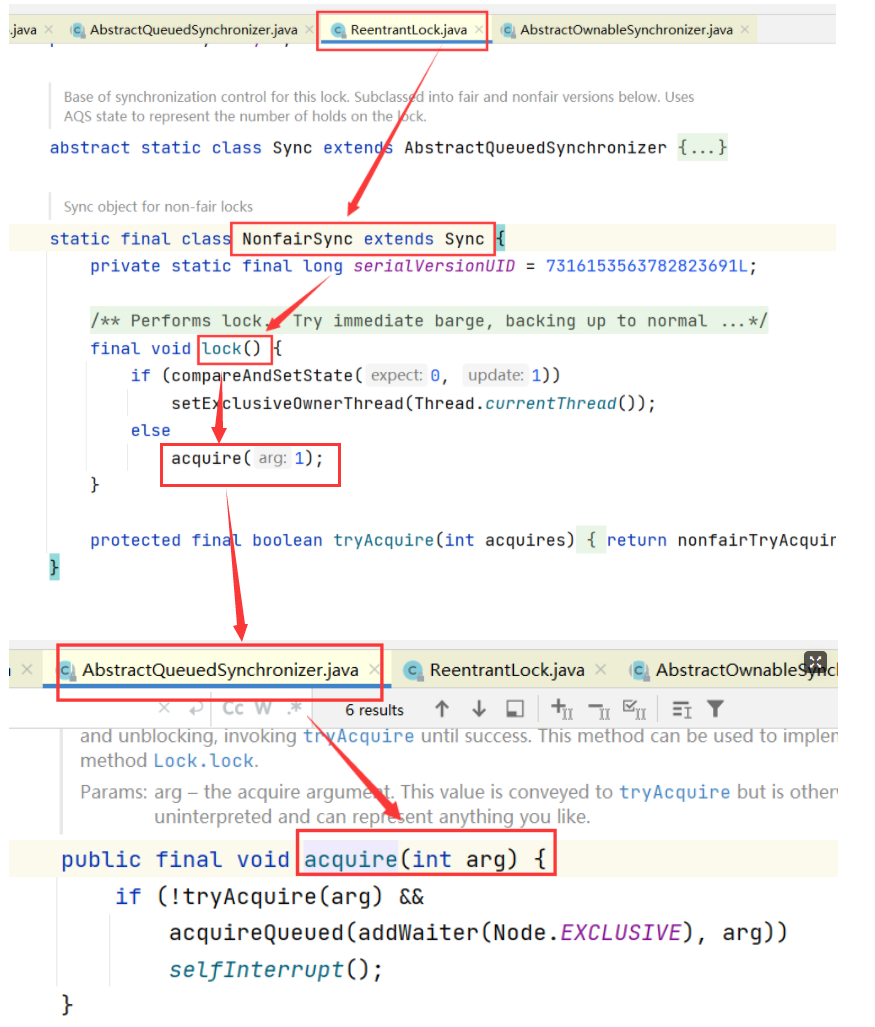Image resolution: width=875 pixels, height=1027 pixels.
Task: Switch to lower ReentrantLock.java tab
Action: (x=507, y=670)
